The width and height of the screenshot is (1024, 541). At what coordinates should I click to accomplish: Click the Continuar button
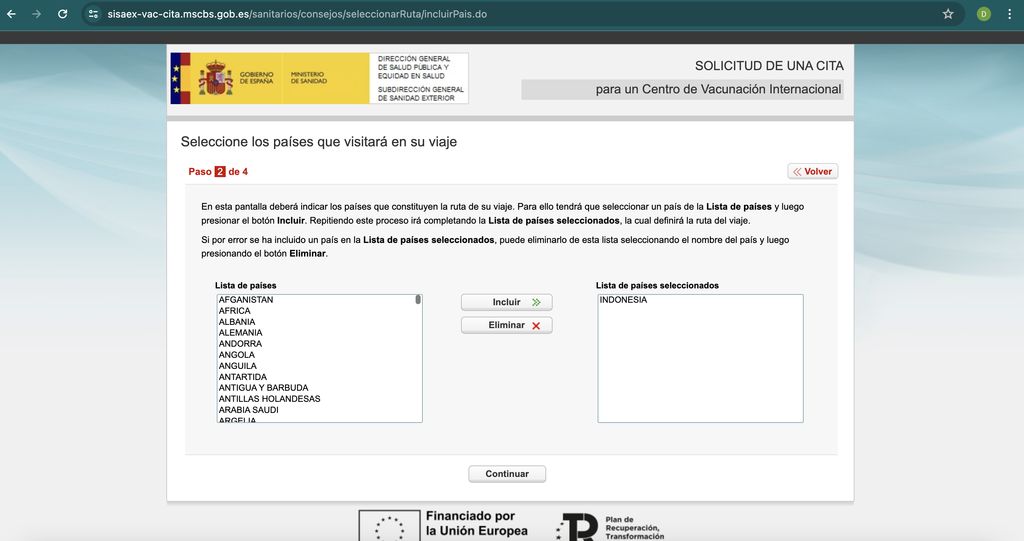pyautogui.click(x=507, y=474)
